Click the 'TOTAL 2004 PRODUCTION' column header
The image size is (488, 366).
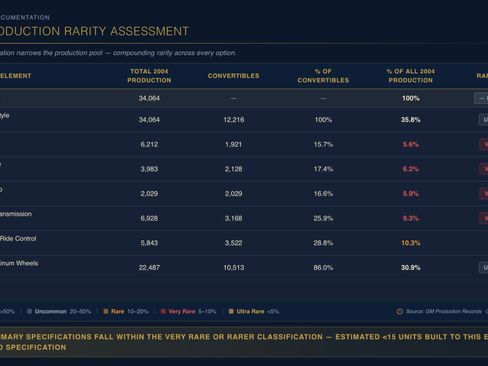click(149, 76)
